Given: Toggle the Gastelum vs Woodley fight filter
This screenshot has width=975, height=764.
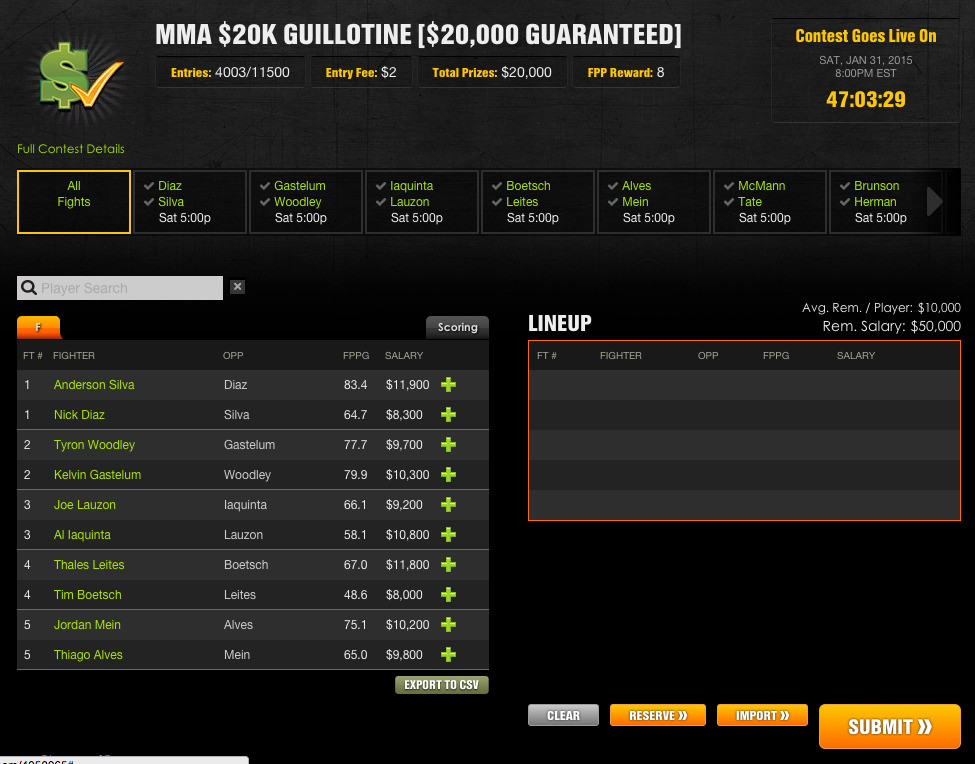Looking at the screenshot, I should coord(306,201).
